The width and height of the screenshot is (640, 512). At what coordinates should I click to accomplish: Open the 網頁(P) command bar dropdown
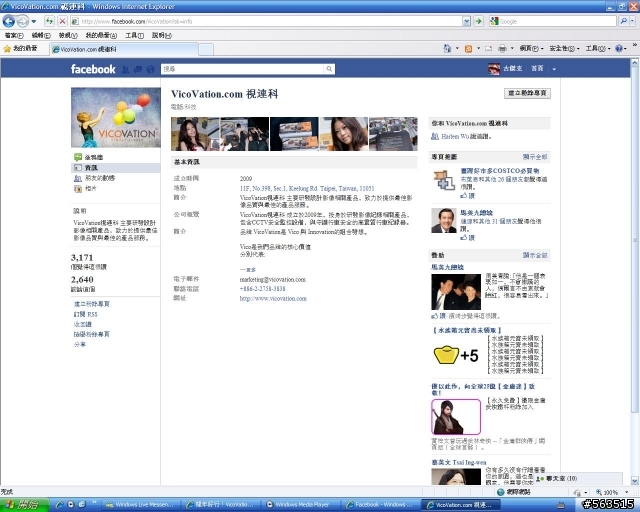(531, 49)
